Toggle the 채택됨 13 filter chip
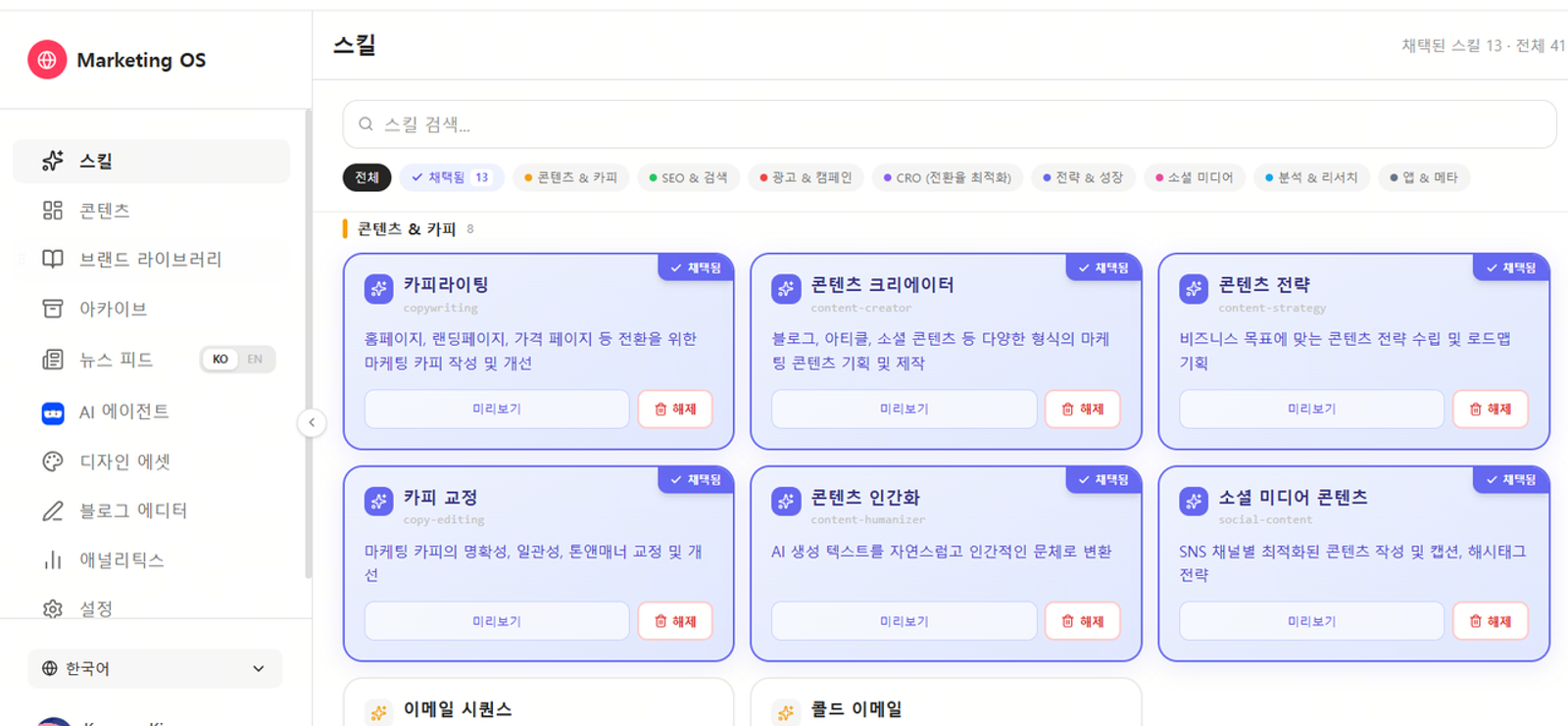This screenshot has width=1568, height=726. click(451, 177)
